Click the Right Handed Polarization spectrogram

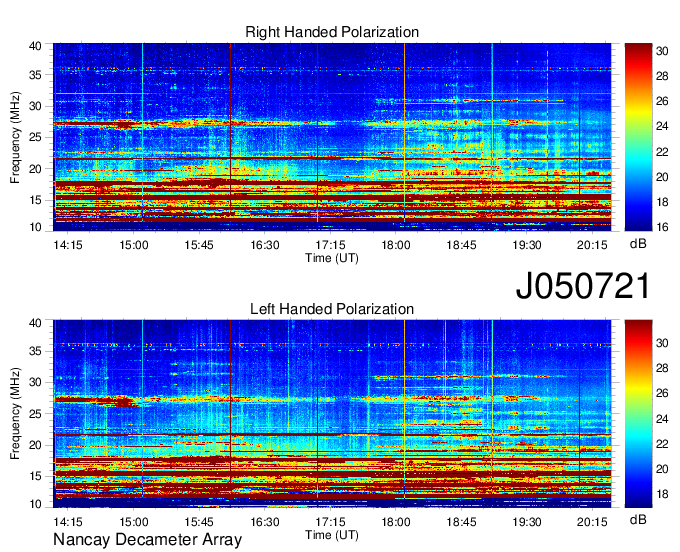[x=332, y=137]
